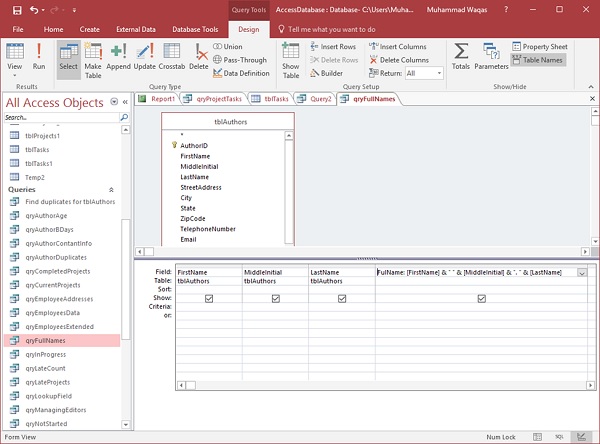Choose the Append query type icon
This screenshot has width=600, height=444.
119,56
